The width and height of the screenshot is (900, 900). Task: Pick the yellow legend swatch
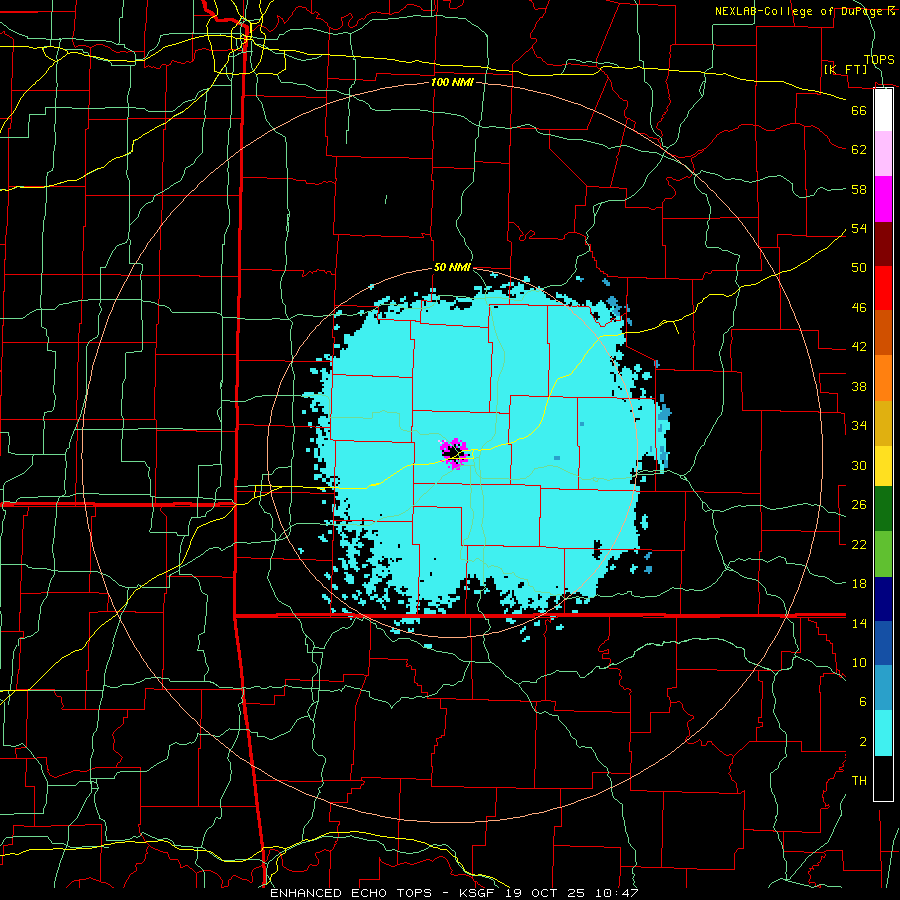click(883, 465)
